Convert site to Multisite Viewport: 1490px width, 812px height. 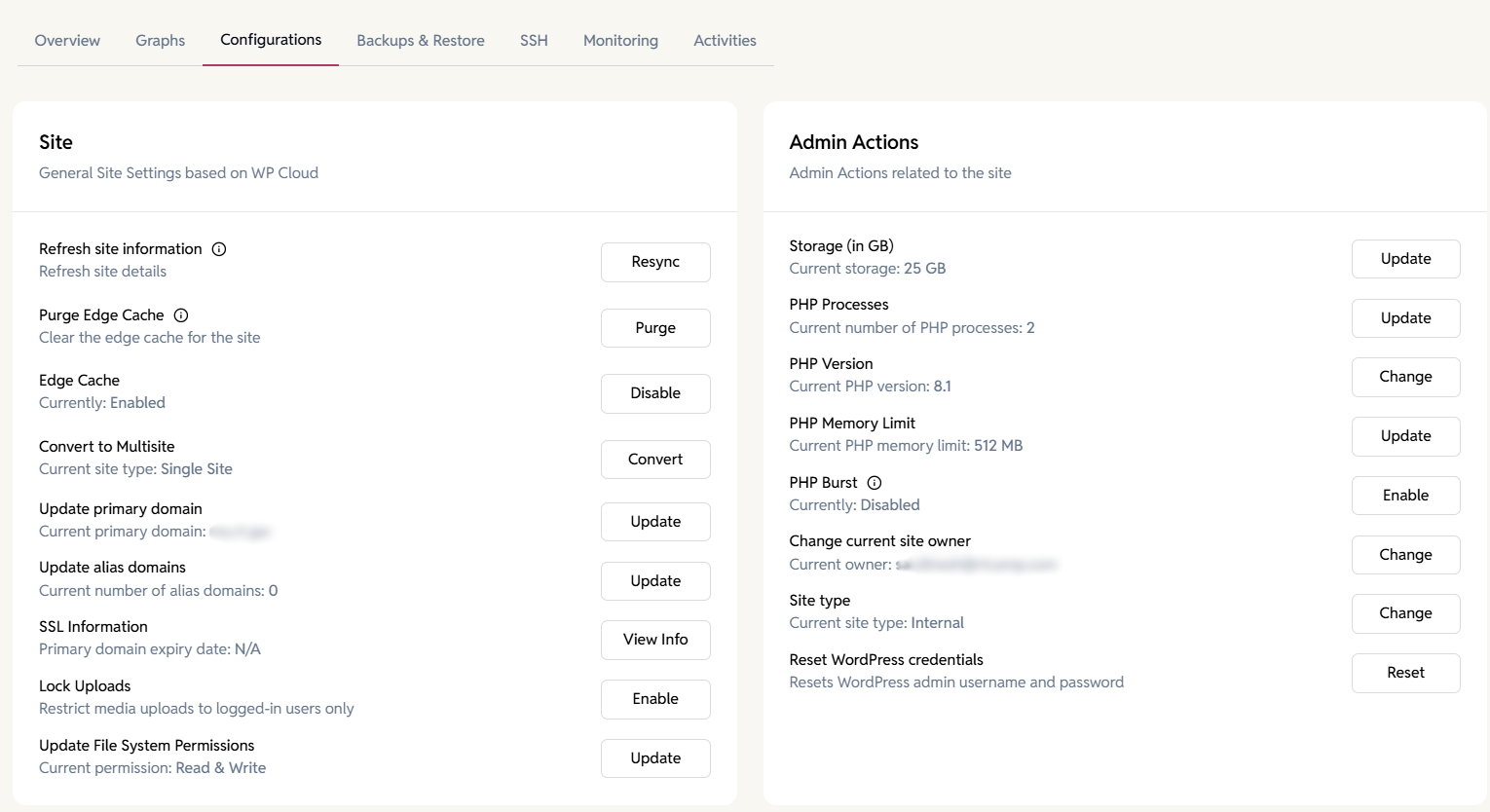[x=655, y=460]
